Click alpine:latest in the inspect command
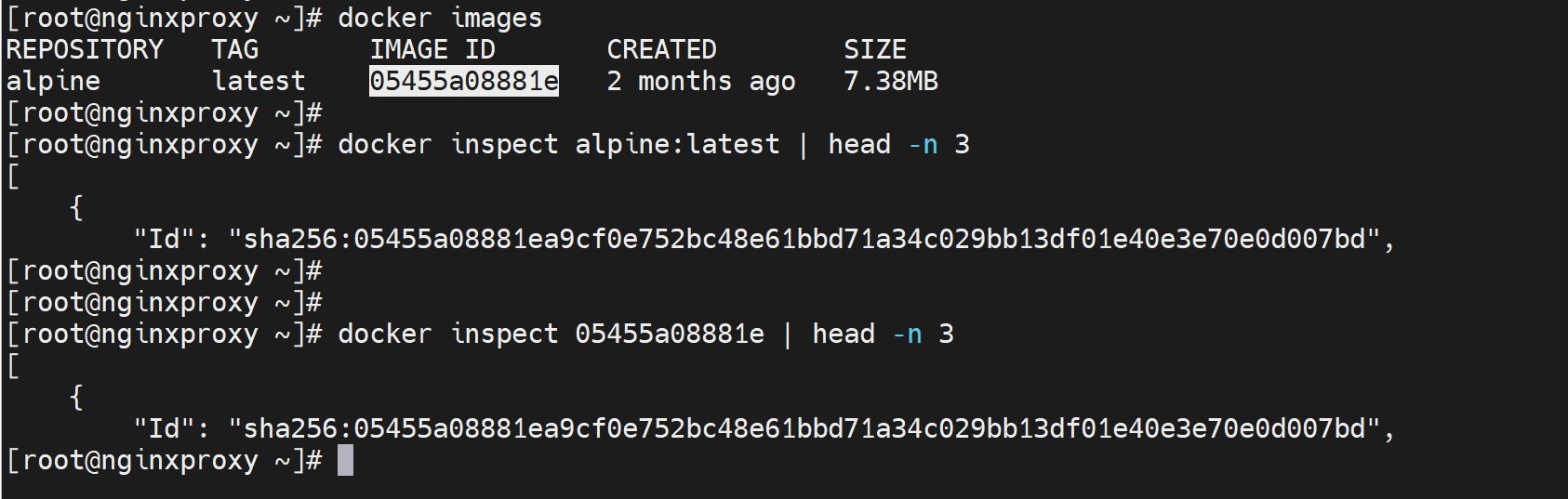1568x499 pixels. [677, 145]
